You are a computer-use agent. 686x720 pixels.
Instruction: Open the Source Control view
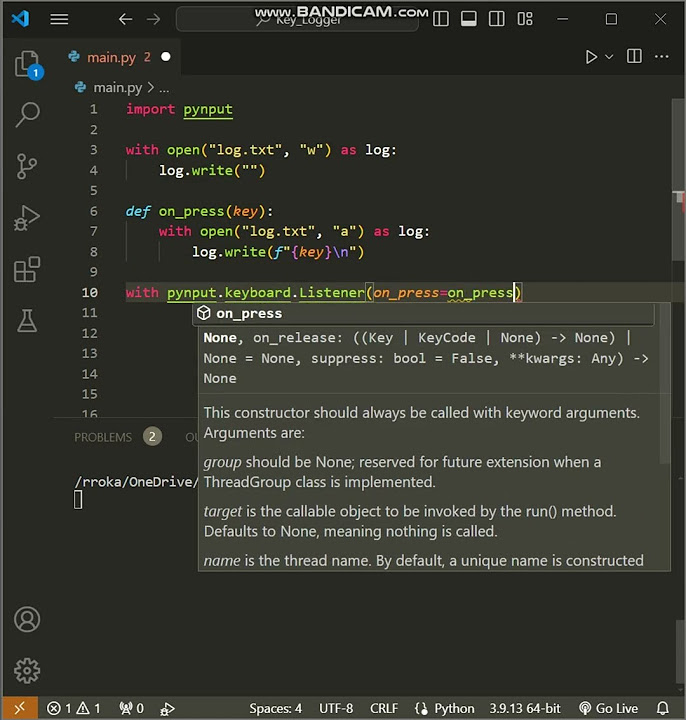27,166
